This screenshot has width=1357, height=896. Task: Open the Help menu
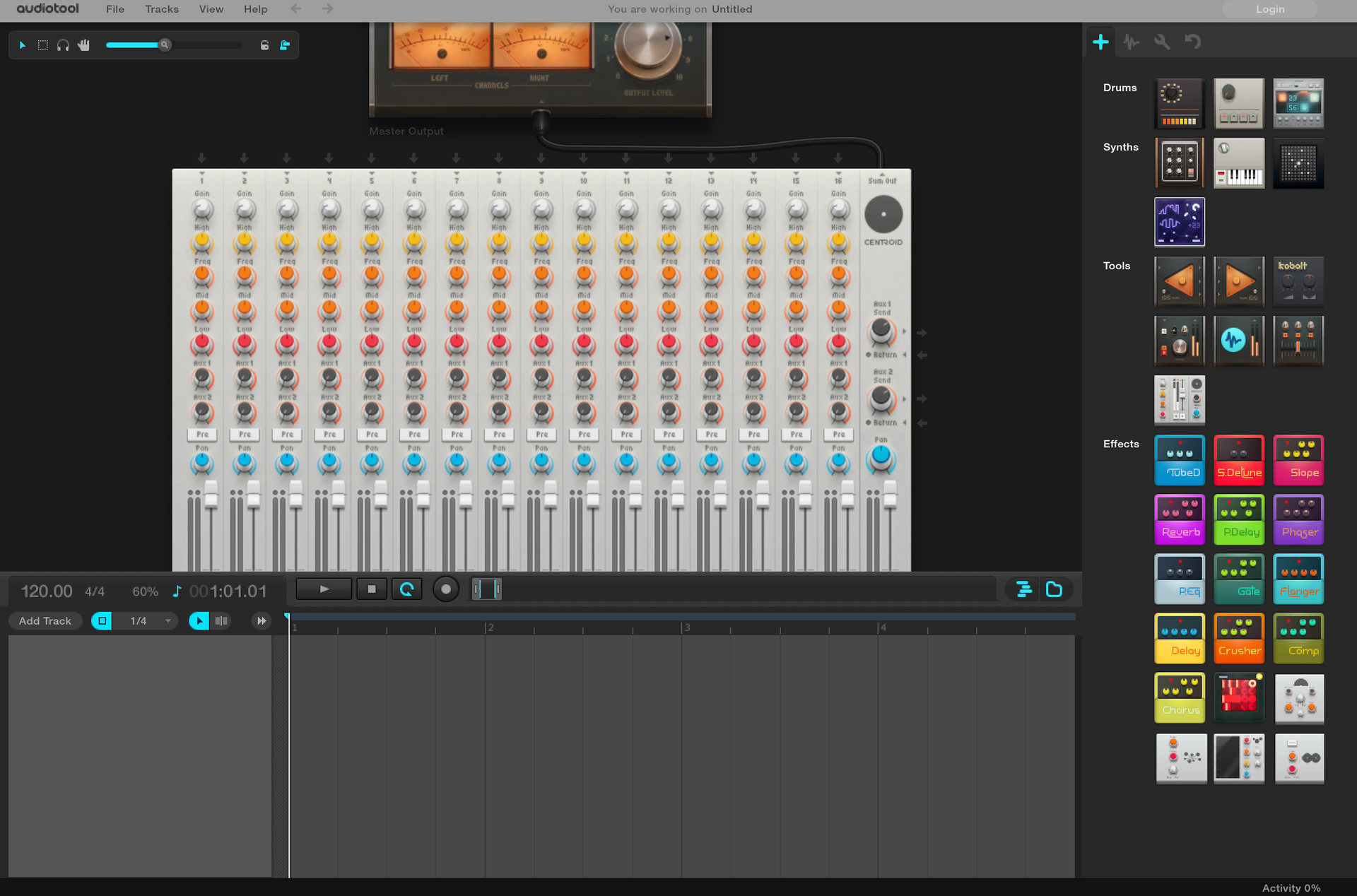[256, 9]
